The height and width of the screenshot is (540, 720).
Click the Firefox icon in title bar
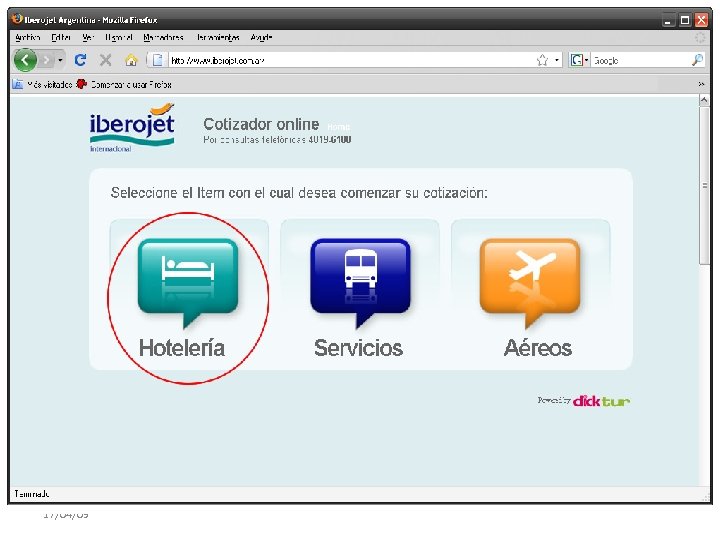click(x=17, y=19)
